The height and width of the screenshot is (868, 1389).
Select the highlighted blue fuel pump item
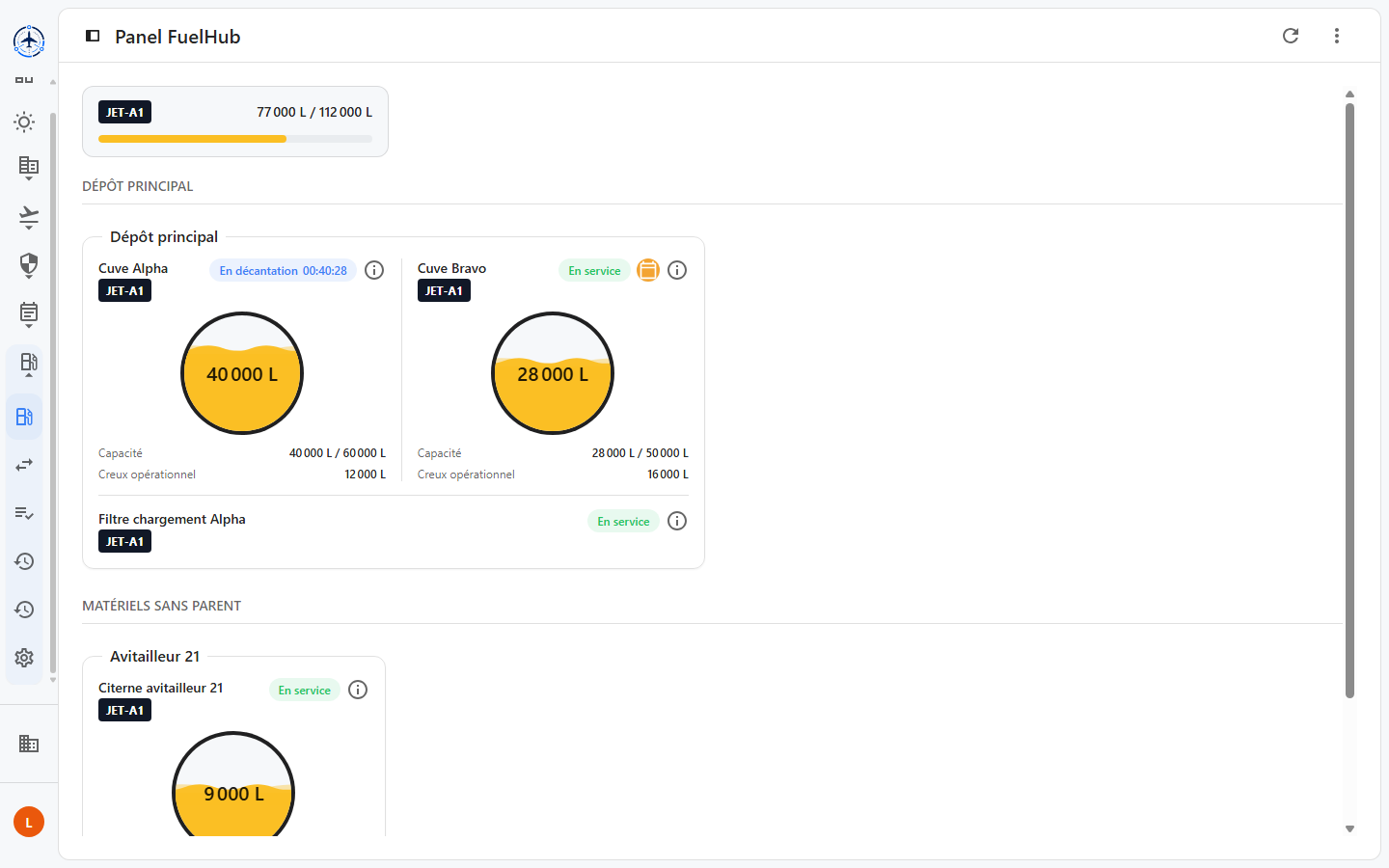point(24,417)
